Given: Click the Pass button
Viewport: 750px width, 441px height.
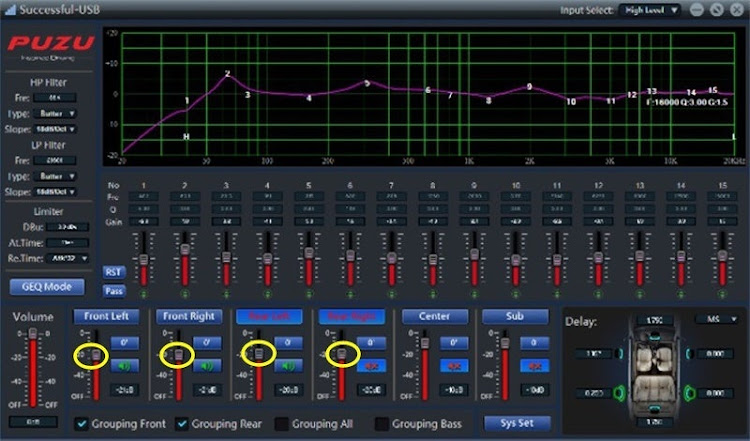Looking at the screenshot, I should pos(114,291).
